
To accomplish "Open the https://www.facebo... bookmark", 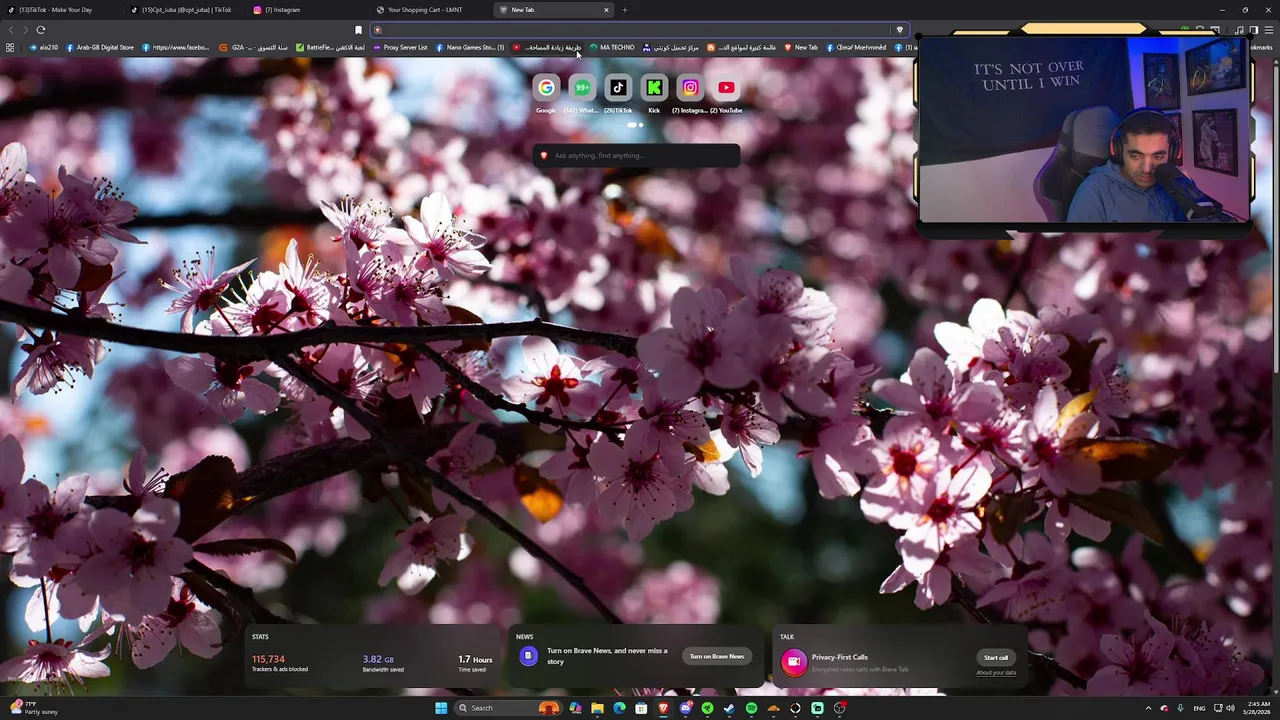I will [x=176, y=47].
